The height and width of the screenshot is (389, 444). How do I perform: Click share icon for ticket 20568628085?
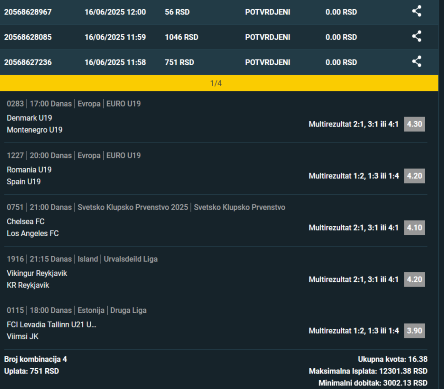coord(416,36)
